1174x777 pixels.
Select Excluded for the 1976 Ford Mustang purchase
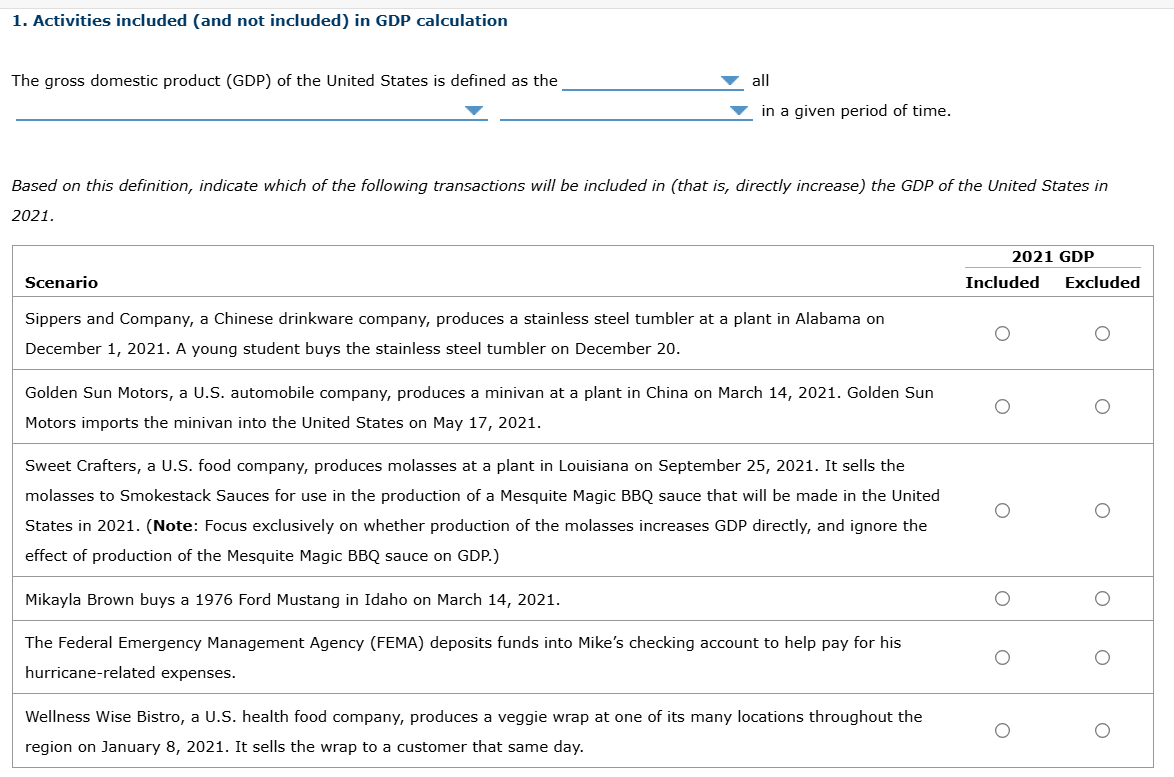[1102, 598]
